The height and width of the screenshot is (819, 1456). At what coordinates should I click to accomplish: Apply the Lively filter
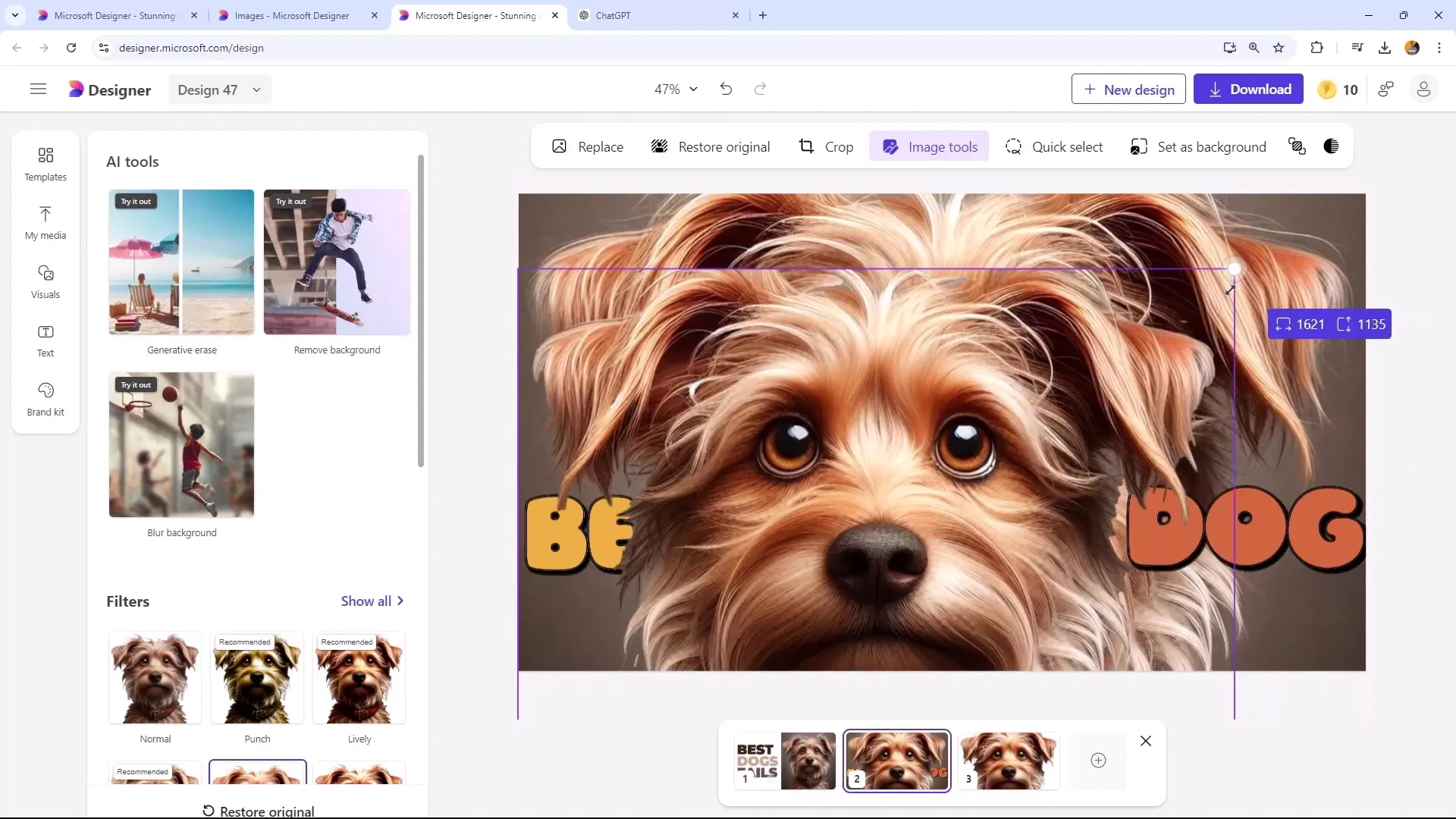(x=359, y=677)
